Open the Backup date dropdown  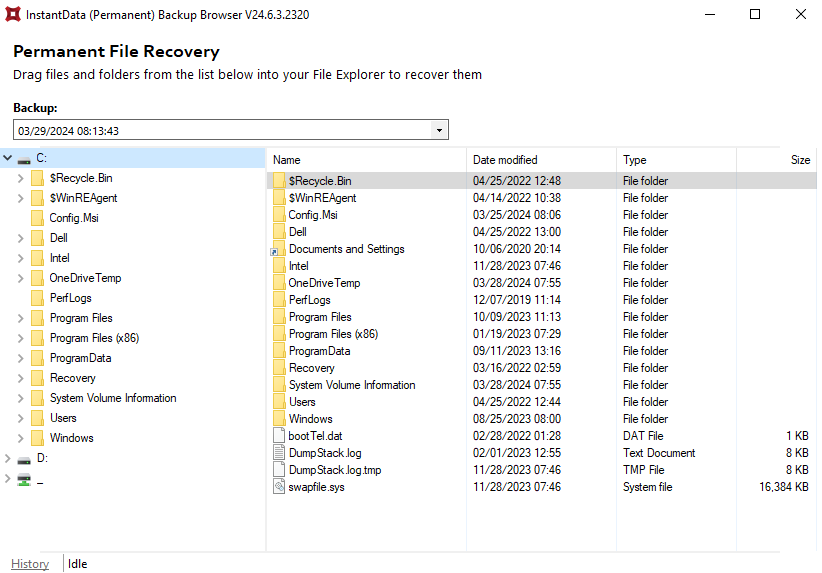coord(439,130)
